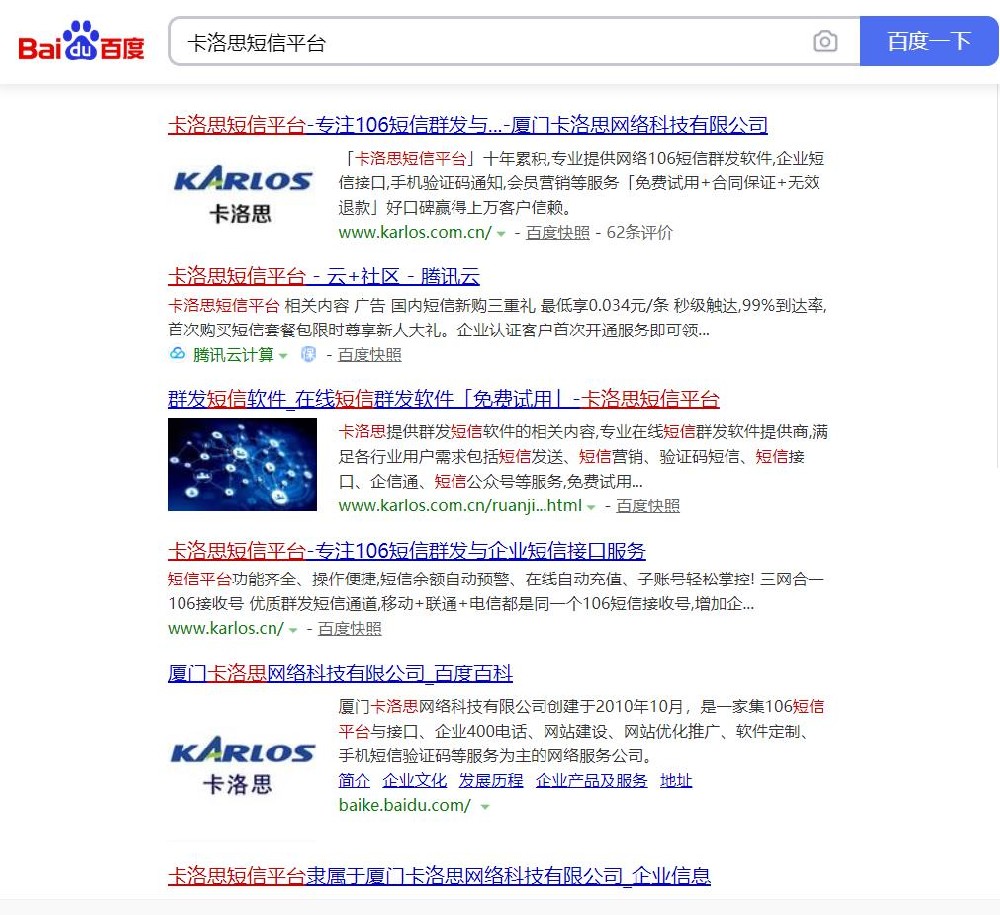Open 百度快照 for www.karlos.cn/ result

[x=349, y=629]
